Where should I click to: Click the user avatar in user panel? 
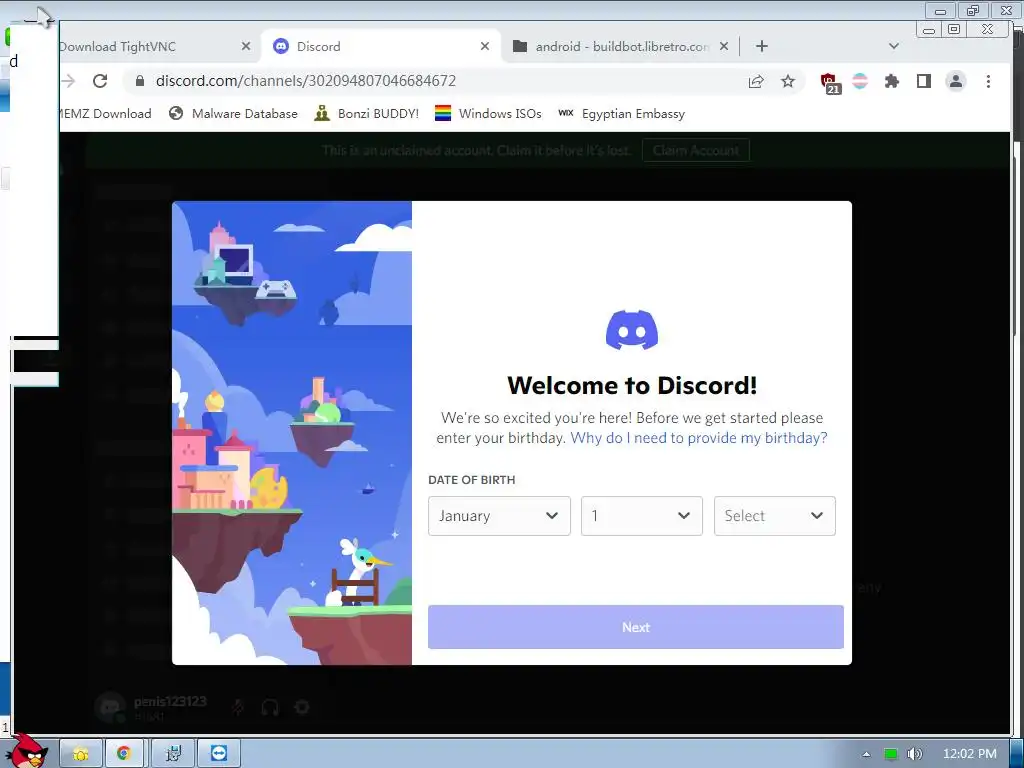click(x=110, y=708)
